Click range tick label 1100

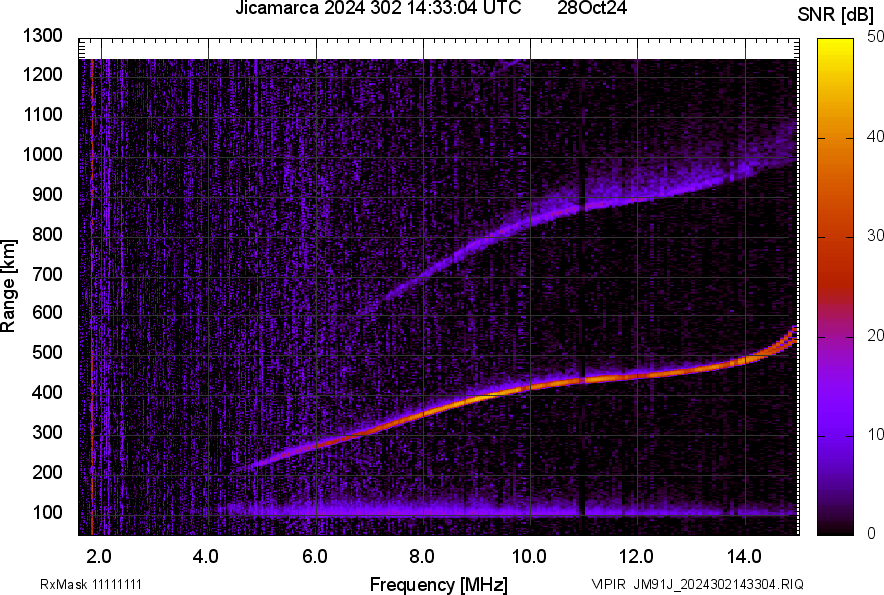43,115
